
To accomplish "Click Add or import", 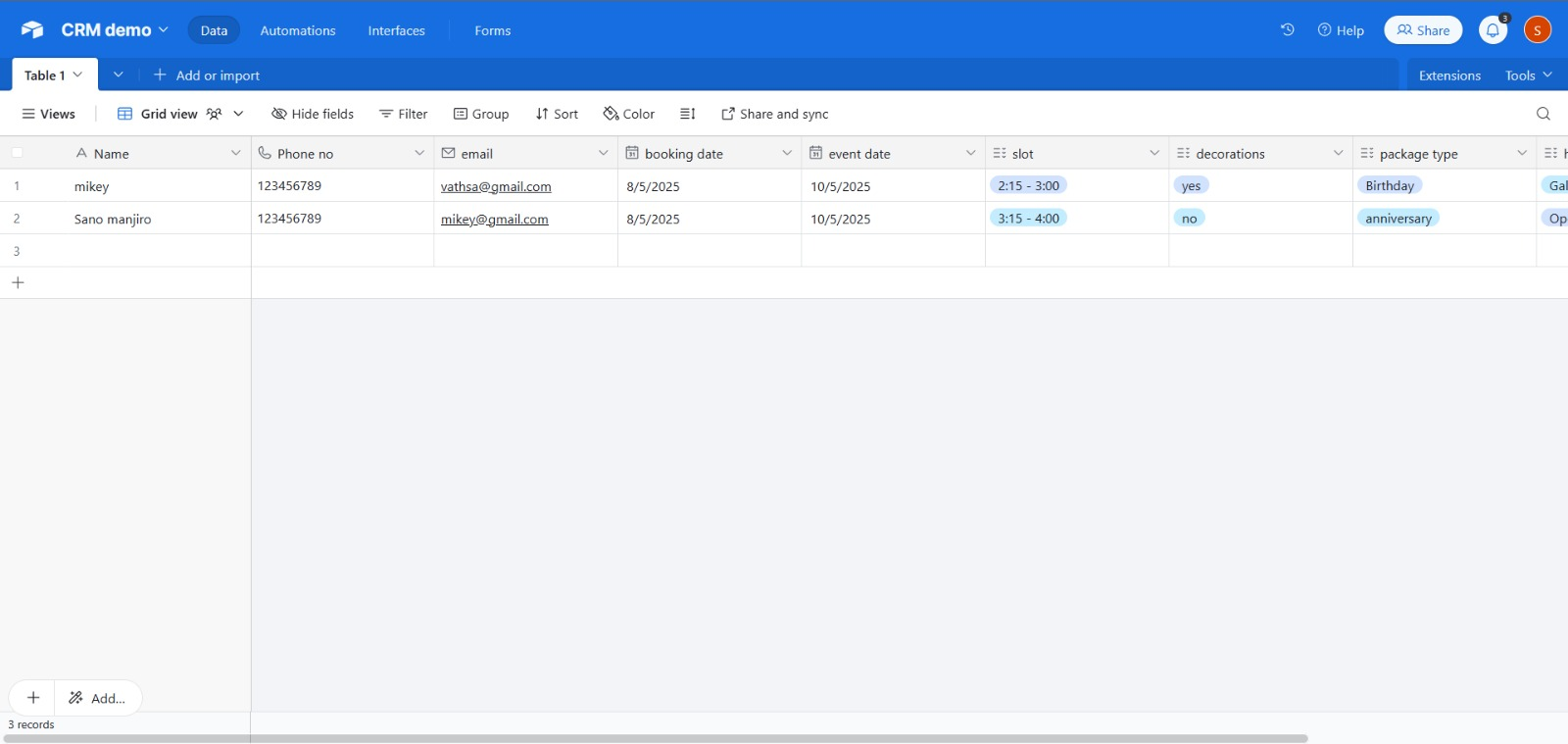I will pyautogui.click(x=207, y=75).
